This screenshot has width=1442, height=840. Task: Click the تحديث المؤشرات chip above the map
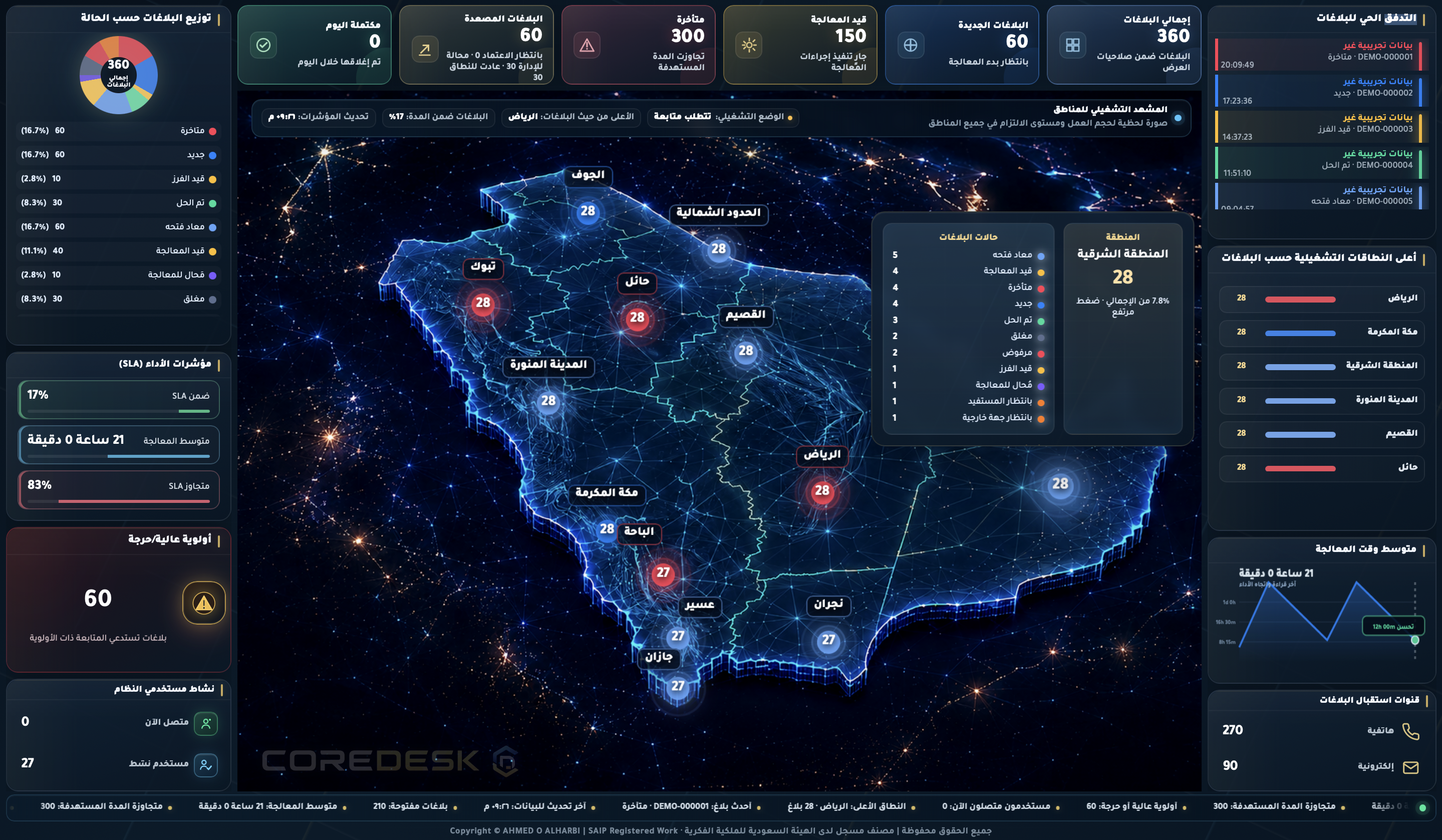318,117
